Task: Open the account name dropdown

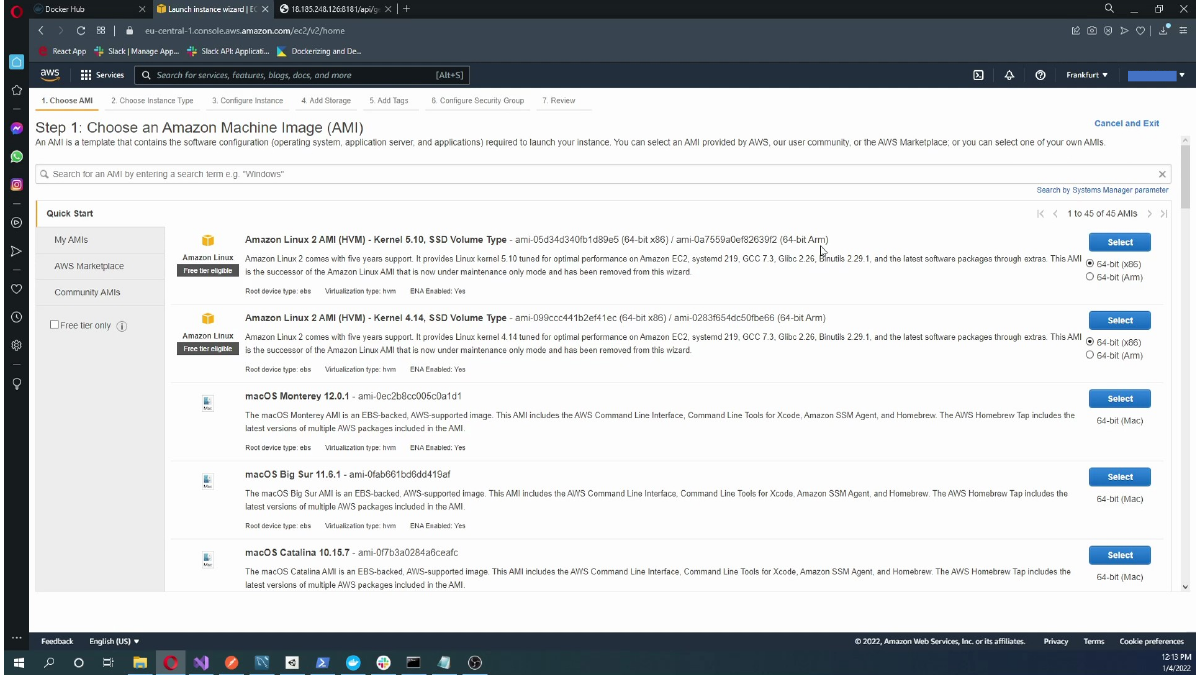Action: coord(1156,75)
